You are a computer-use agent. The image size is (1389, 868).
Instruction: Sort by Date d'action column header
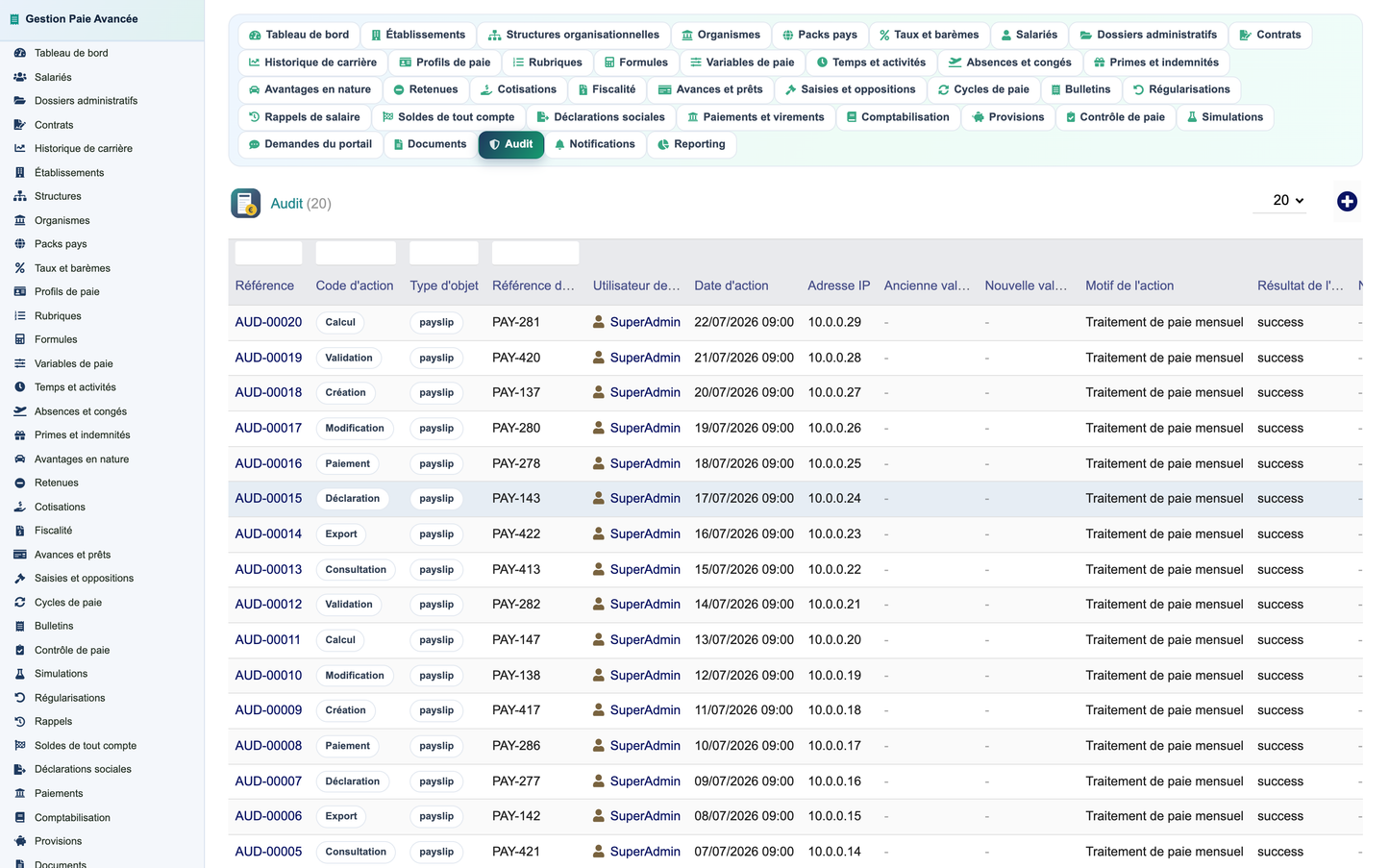(732, 285)
